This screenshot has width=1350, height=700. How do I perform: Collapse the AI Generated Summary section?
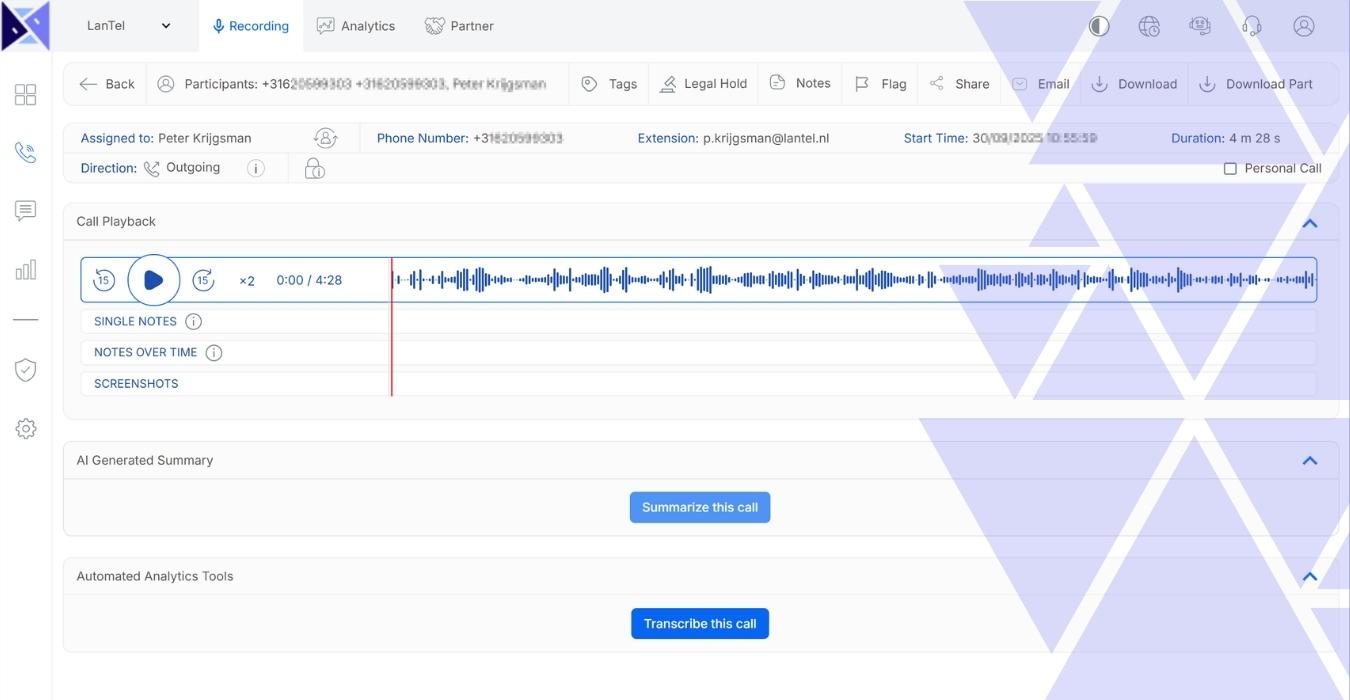pyautogui.click(x=1309, y=461)
